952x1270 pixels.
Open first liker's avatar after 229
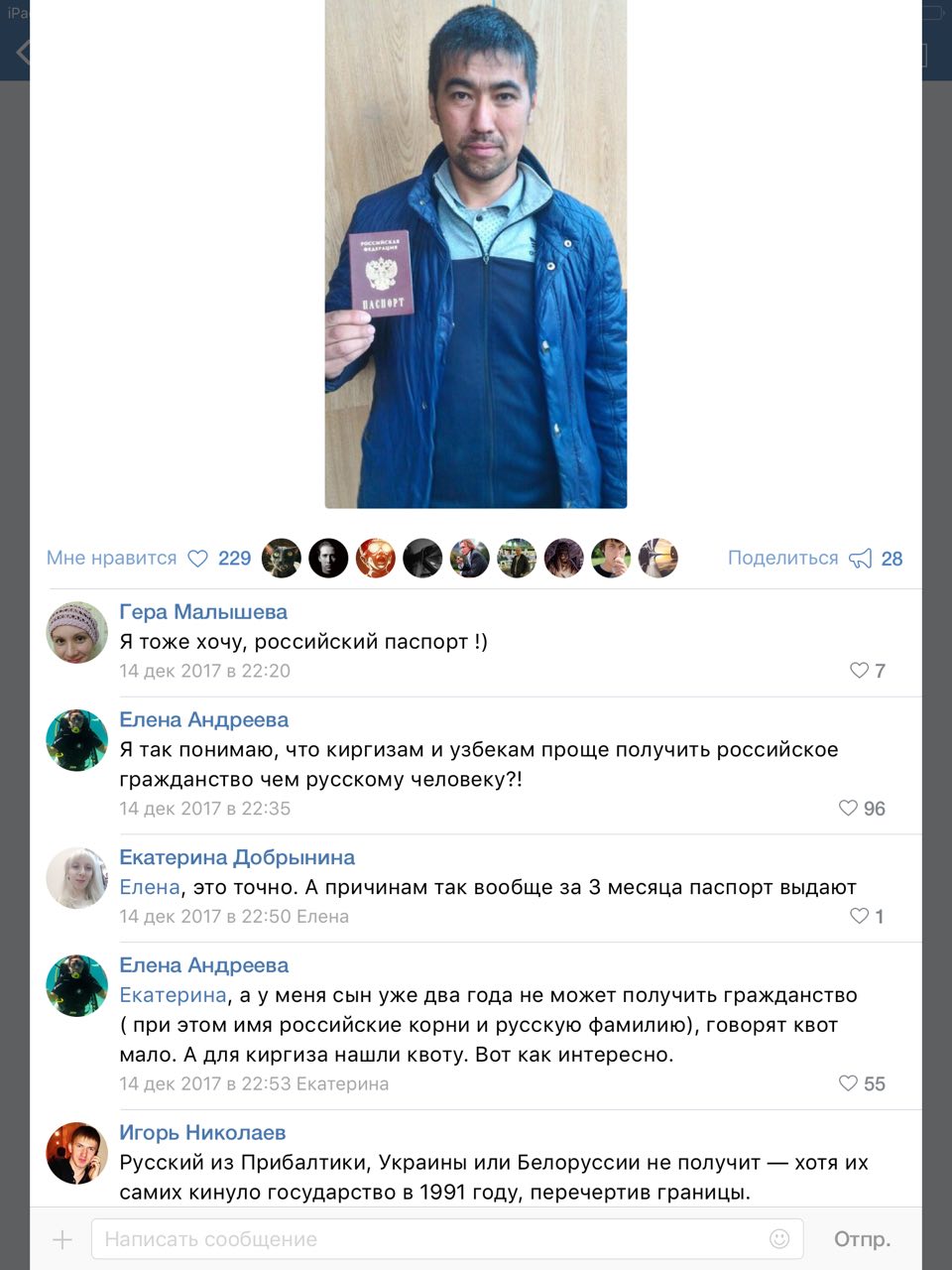(282, 559)
